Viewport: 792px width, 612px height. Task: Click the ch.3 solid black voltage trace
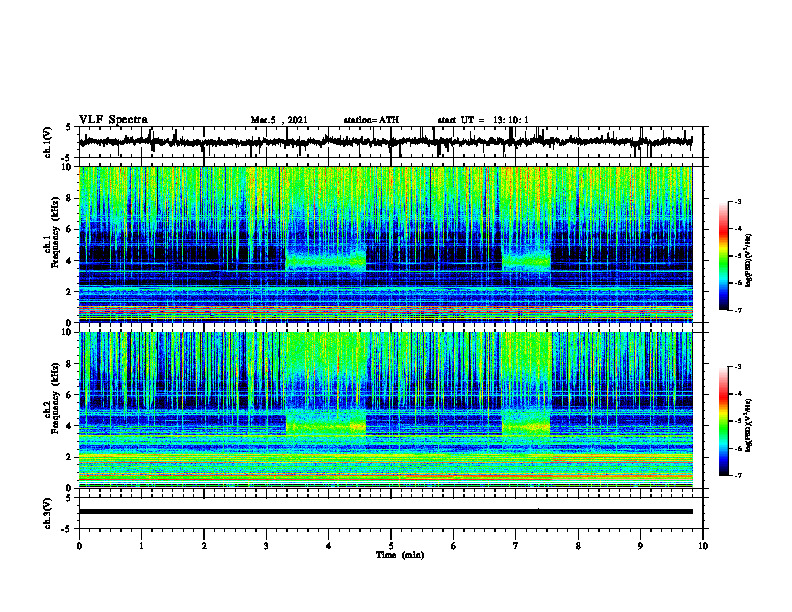click(386, 512)
